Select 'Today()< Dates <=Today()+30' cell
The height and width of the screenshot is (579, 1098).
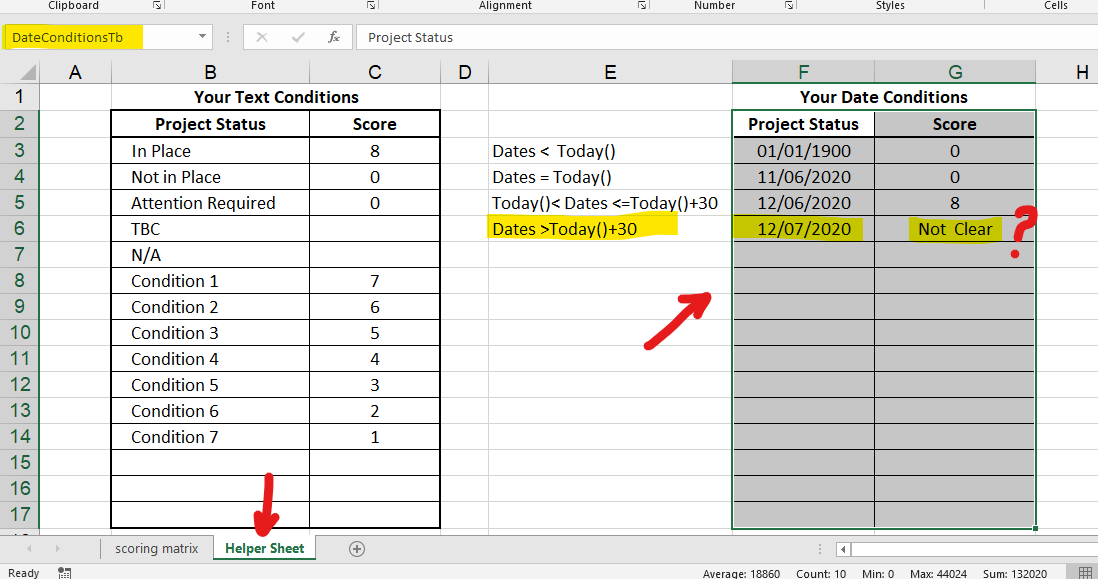[610, 203]
